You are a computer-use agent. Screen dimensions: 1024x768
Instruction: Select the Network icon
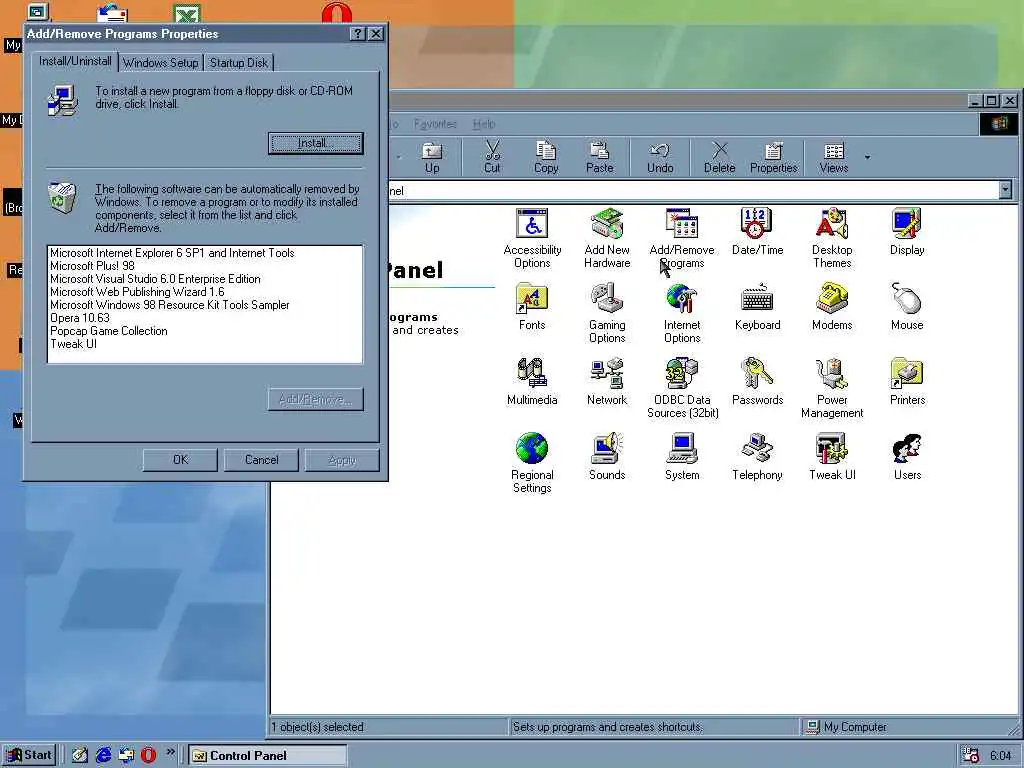[607, 382]
